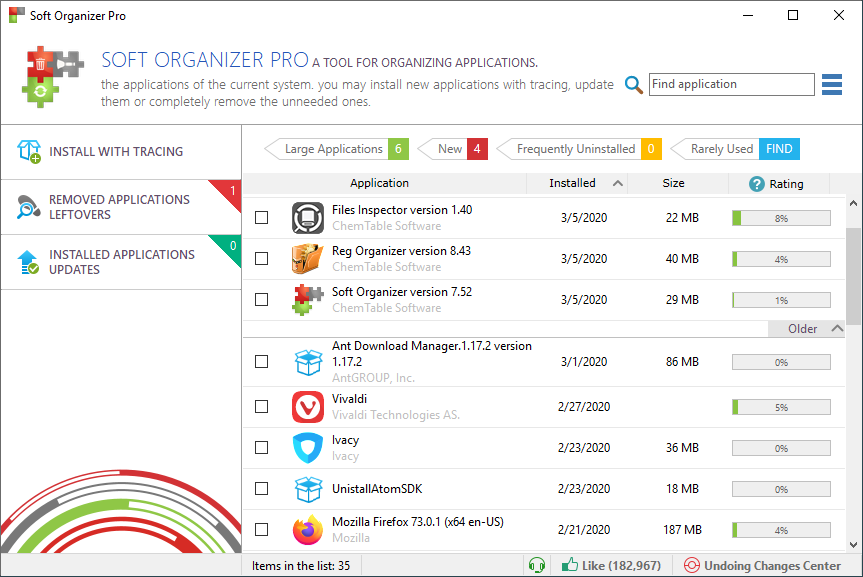
Task: Click the thumbs-up Like icon
Action: coord(570,565)
